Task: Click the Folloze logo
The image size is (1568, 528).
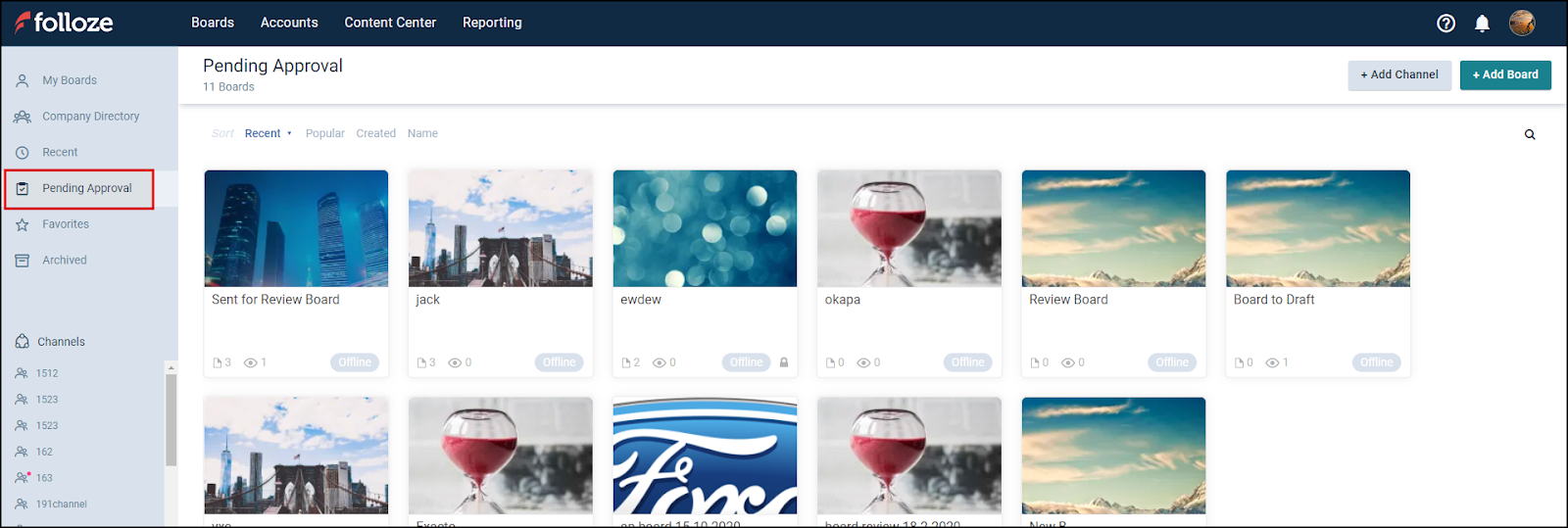Action: point(64,23)
